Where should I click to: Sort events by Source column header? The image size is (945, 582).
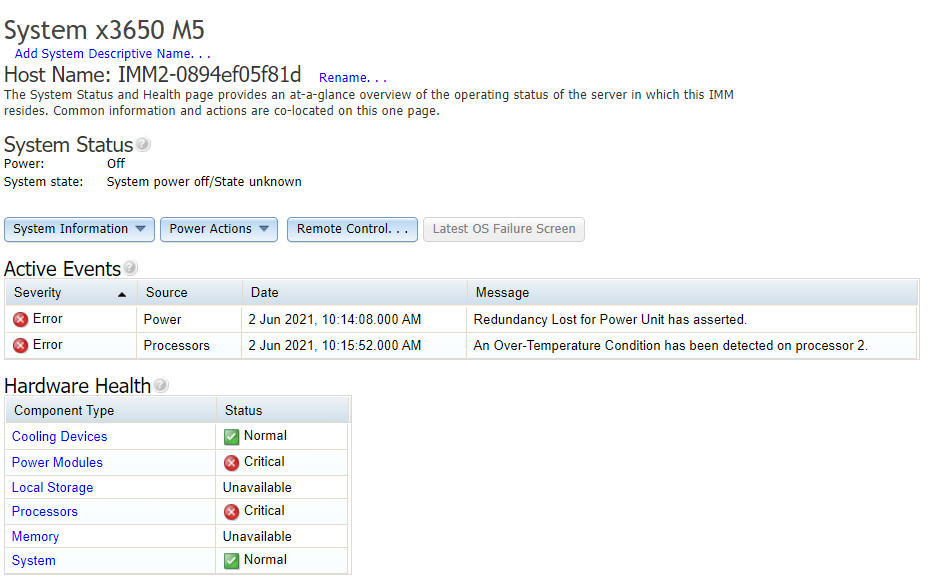click(190, 293)
